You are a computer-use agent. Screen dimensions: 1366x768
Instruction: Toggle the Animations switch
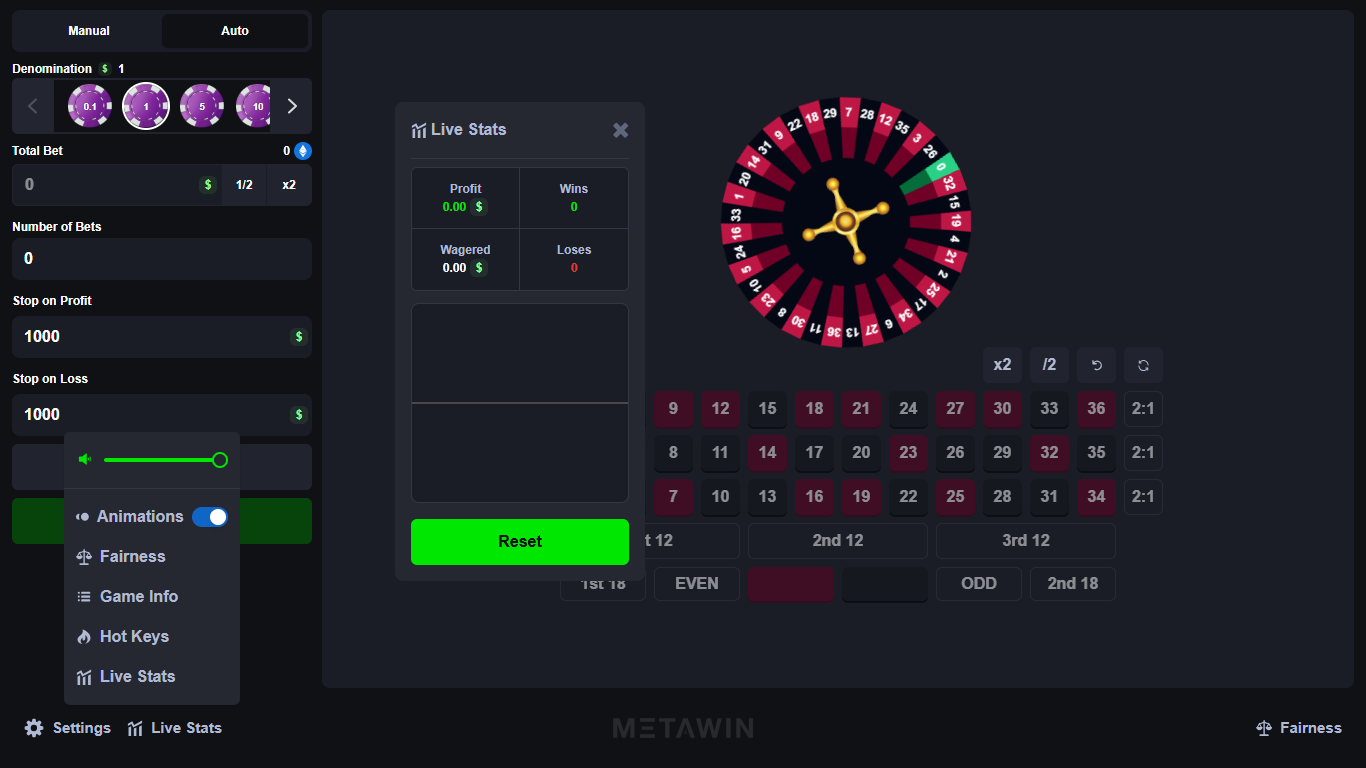coord(210,517)
